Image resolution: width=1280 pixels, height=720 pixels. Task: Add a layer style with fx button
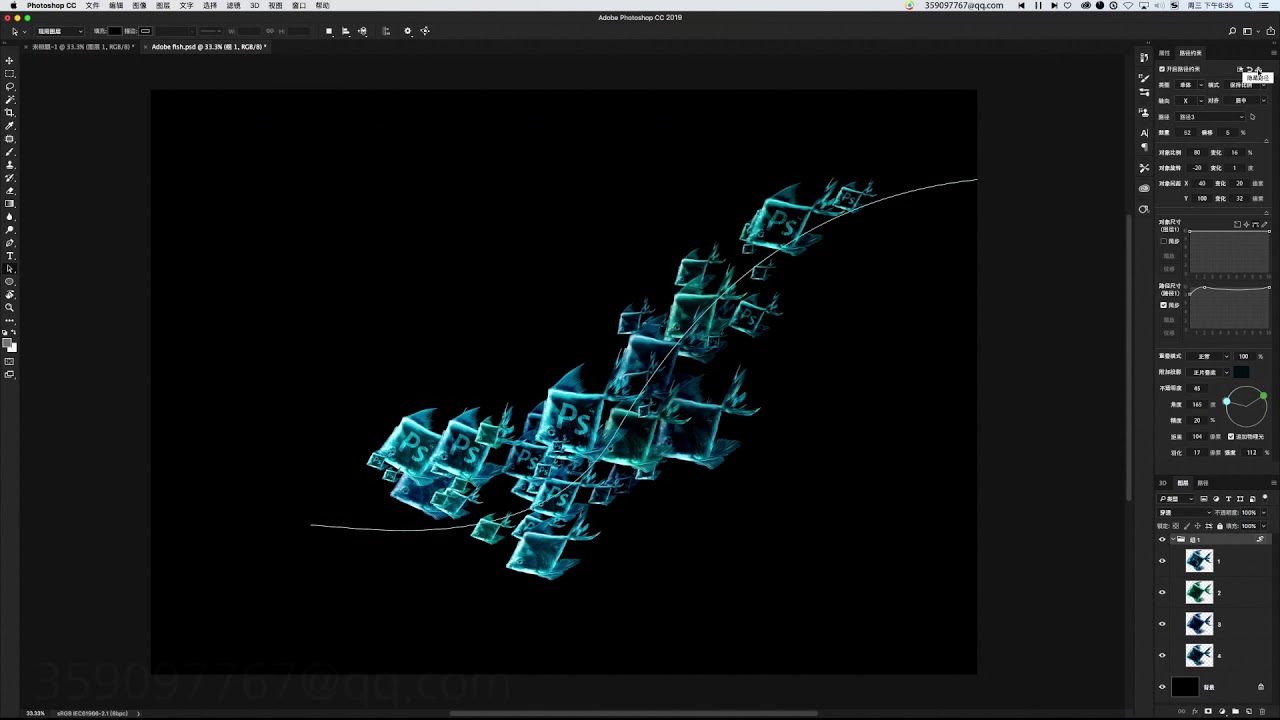[x=1195, y=711]
